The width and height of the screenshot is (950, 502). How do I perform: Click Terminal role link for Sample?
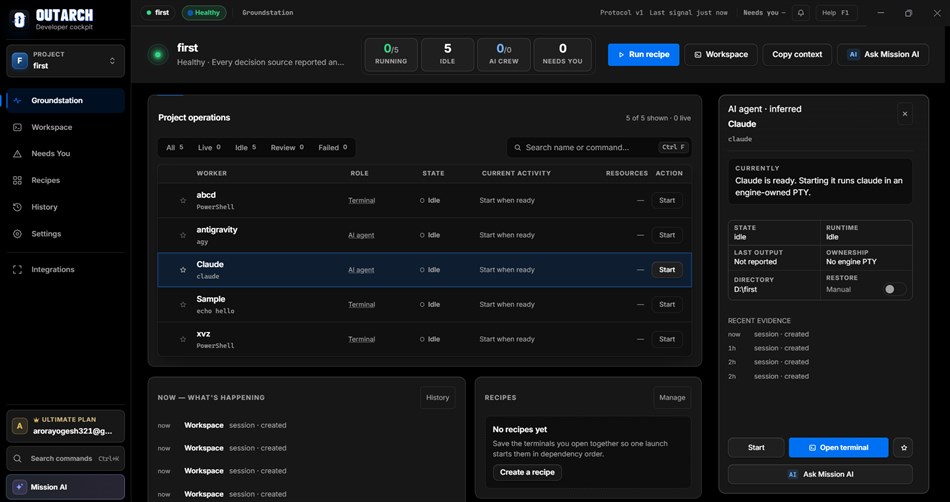click(x=362, y=305)
